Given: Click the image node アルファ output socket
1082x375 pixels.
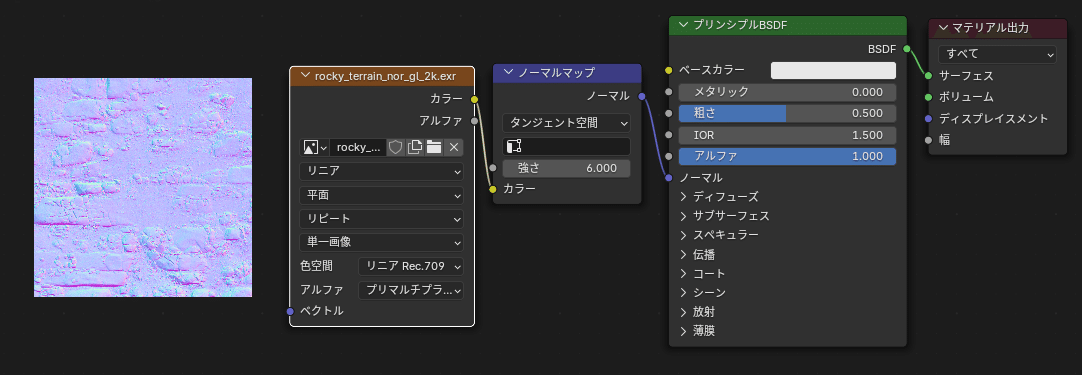Looking at the screenshot, I should point(474,121).
